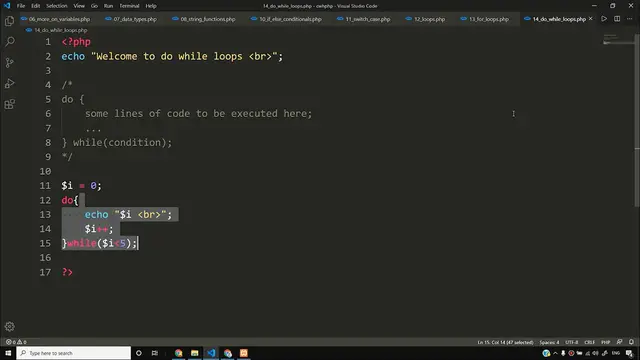Open the Help menu
The height and width of the screenshot is (360, 640).
click(x=151, y=6)
